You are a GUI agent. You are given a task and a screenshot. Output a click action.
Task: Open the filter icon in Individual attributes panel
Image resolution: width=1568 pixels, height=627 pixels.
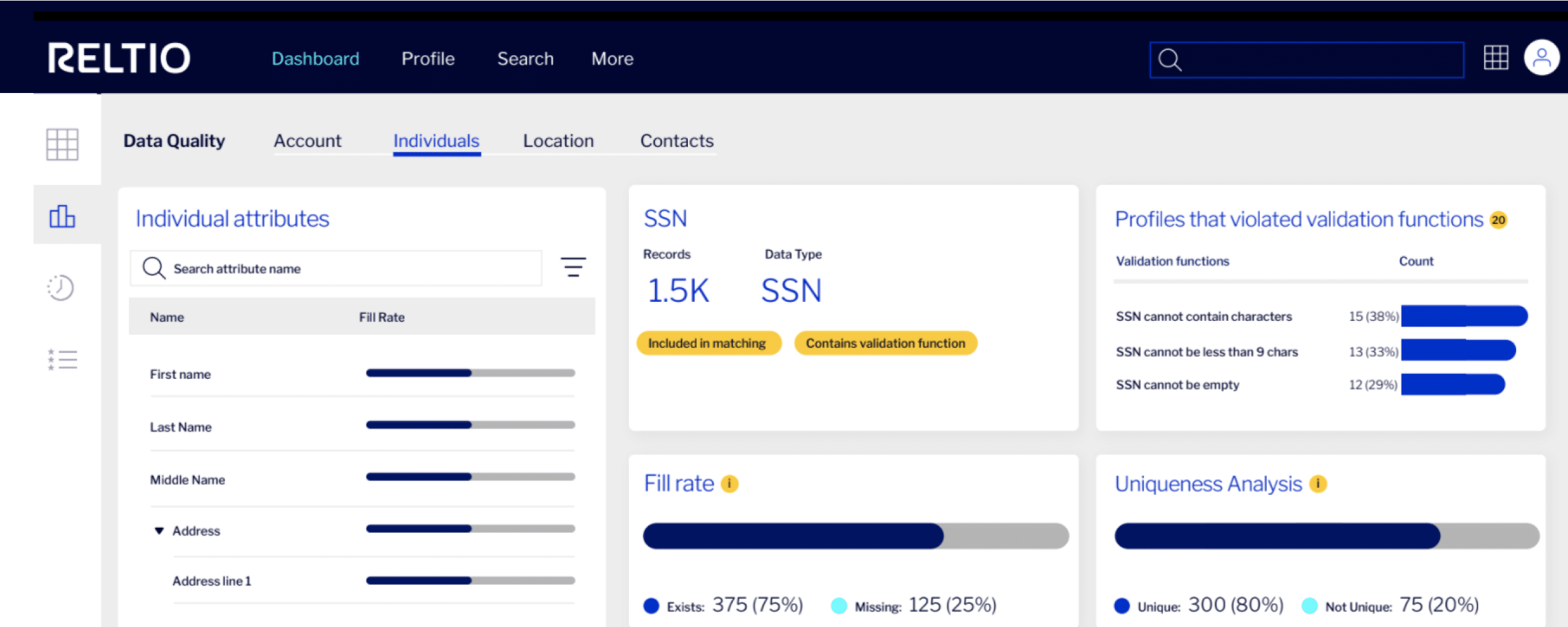click(x=573, y=268)
